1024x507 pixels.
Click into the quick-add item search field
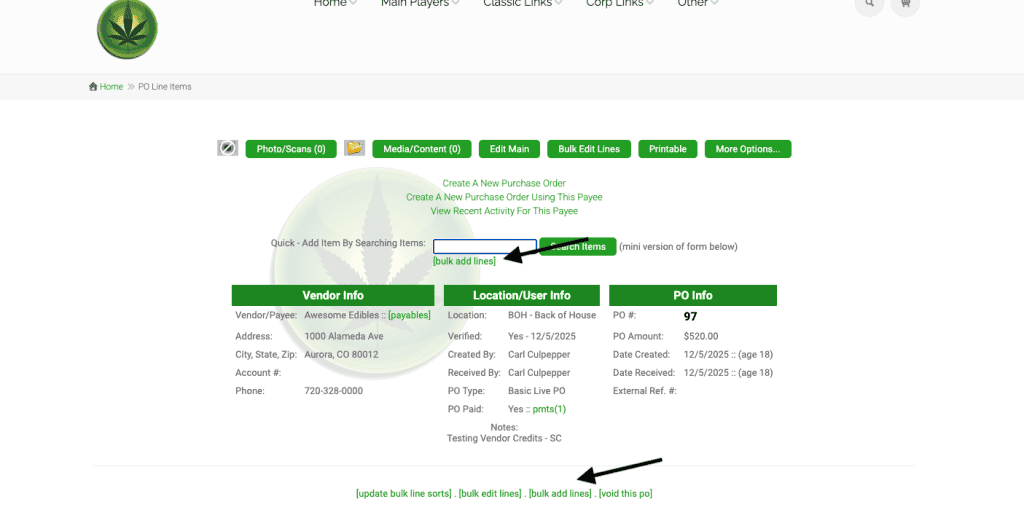click(484, 246)
